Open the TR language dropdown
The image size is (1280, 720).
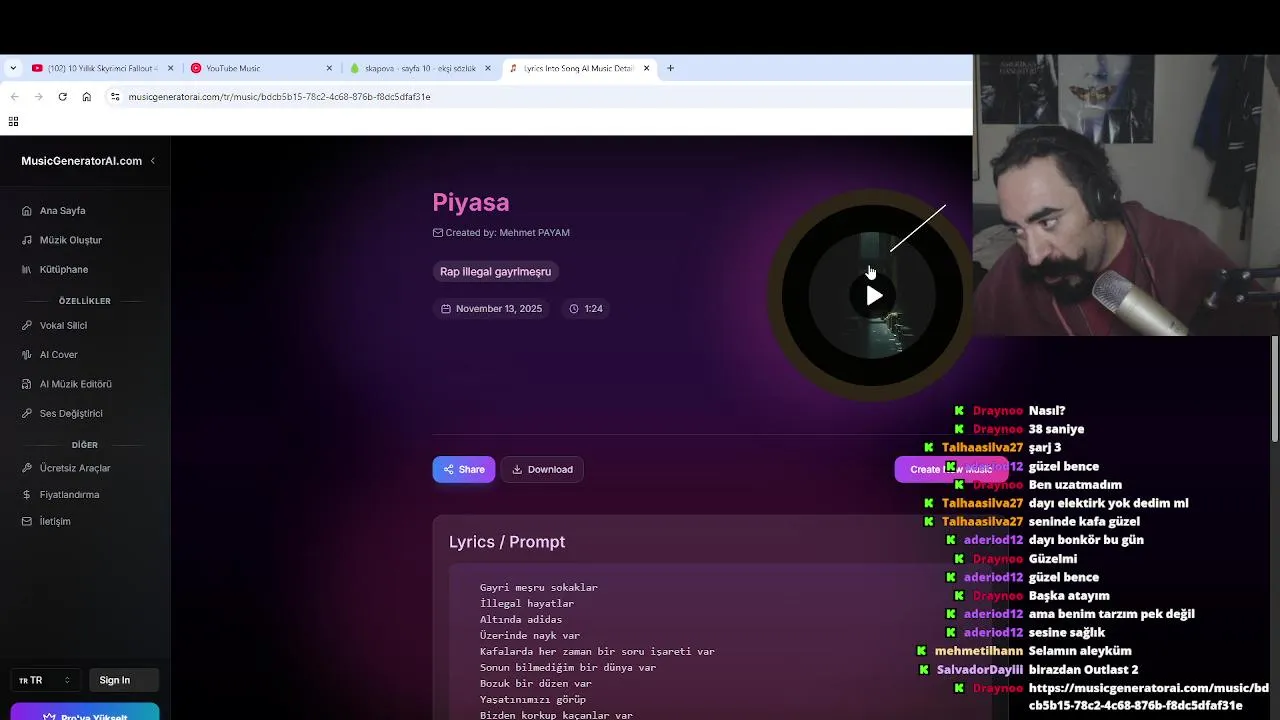(45, 680)
